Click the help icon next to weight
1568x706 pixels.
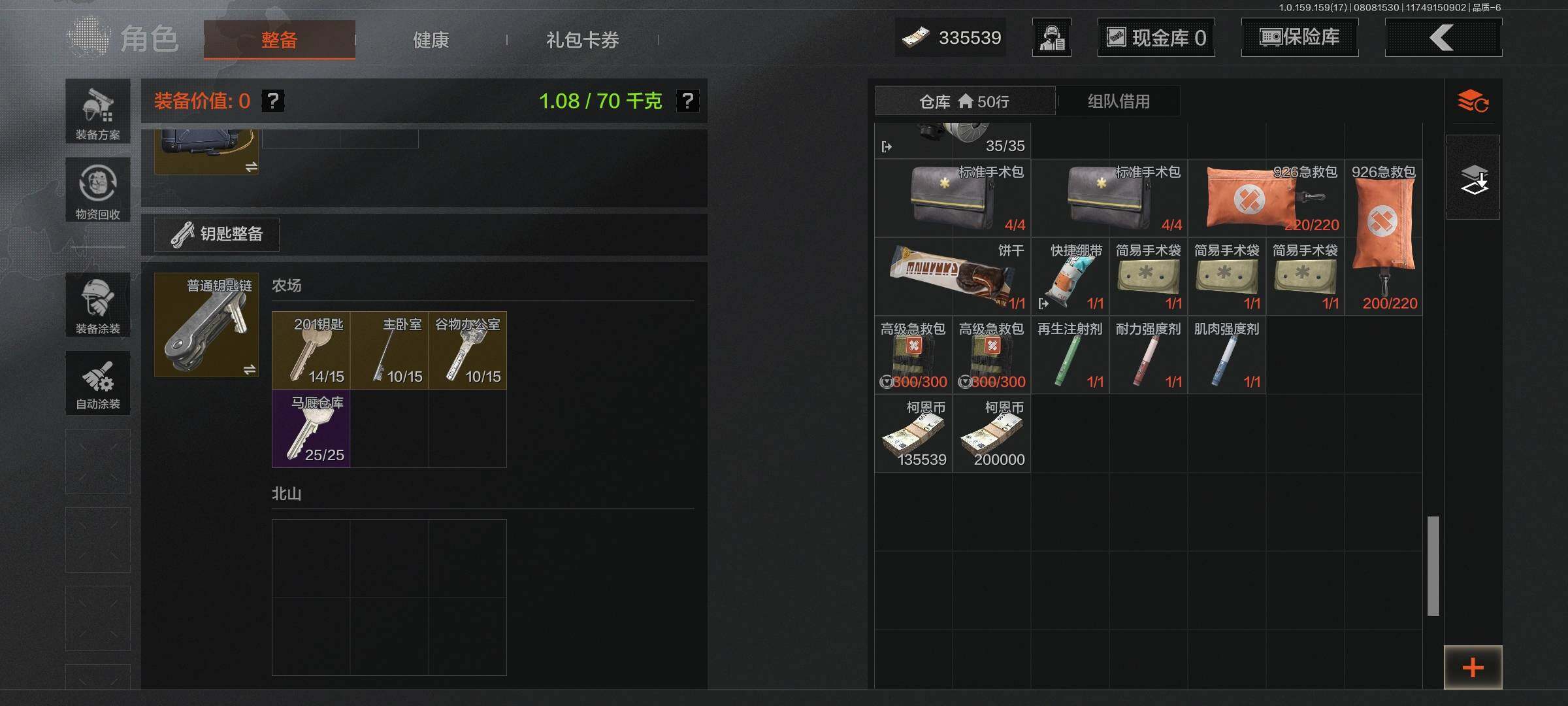pyautogui.click(x=687, y=101)
